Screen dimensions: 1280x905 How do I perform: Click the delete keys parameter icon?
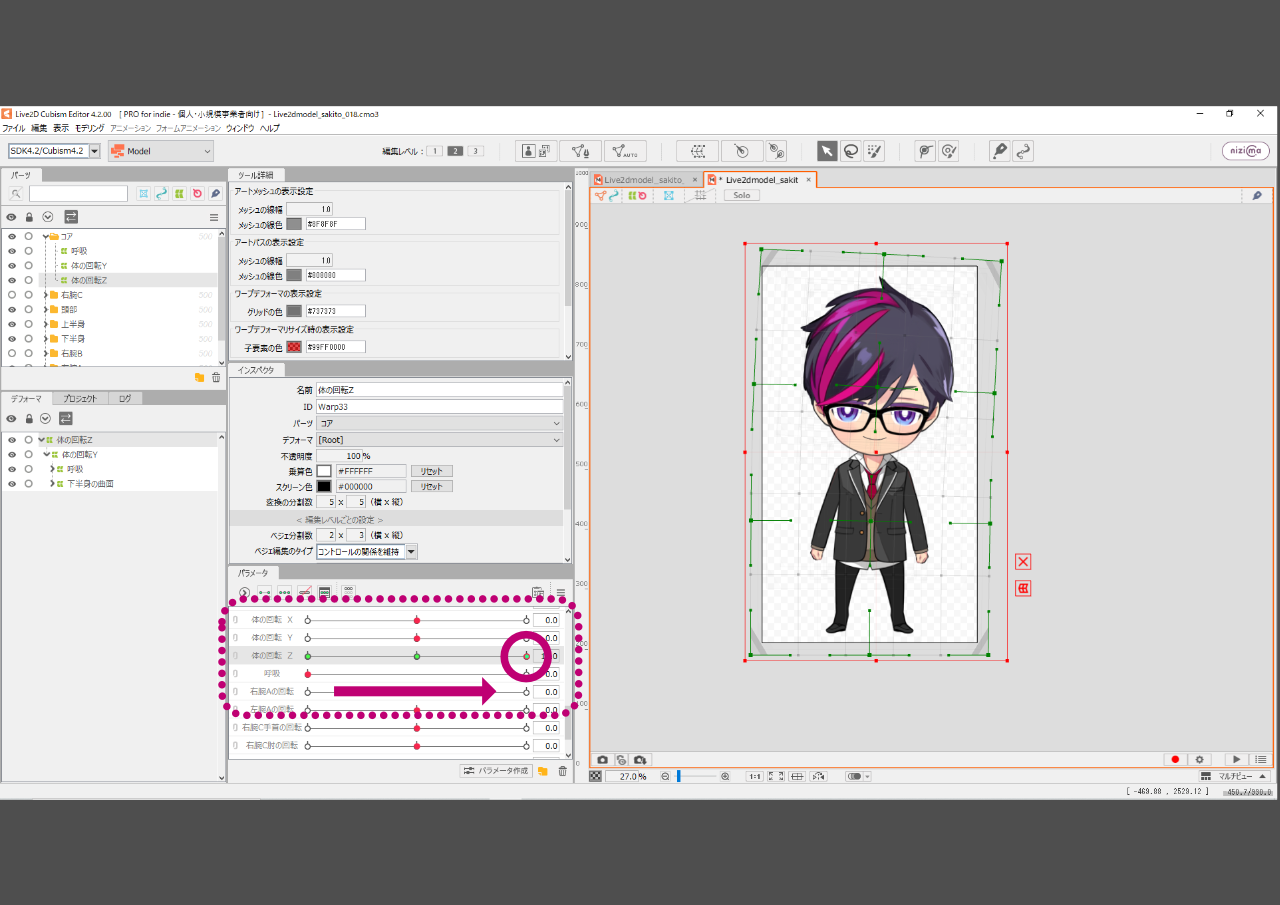tap(305, 592)
